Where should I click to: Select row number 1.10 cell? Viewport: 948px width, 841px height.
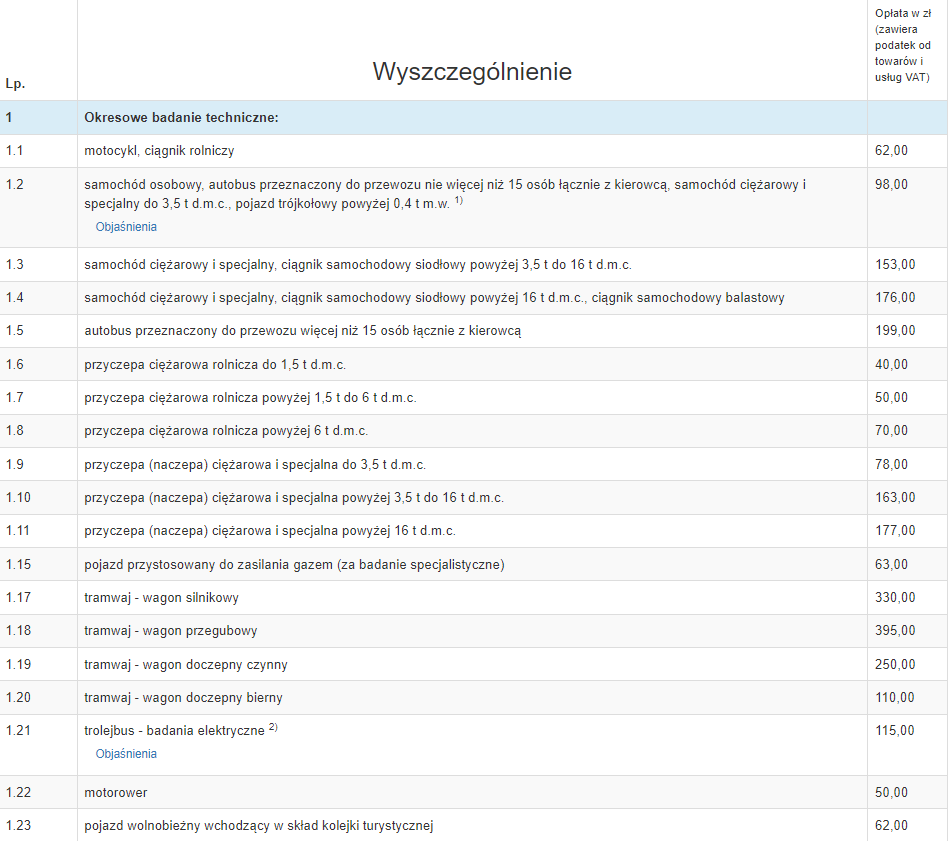pyautogui.click(x=19, y=498)
